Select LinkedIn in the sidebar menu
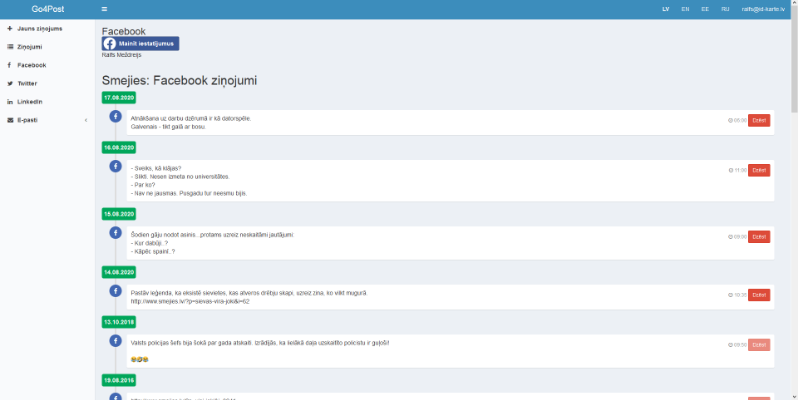The width and height of the screenshot is (798, 400). (x=47, y=102)
